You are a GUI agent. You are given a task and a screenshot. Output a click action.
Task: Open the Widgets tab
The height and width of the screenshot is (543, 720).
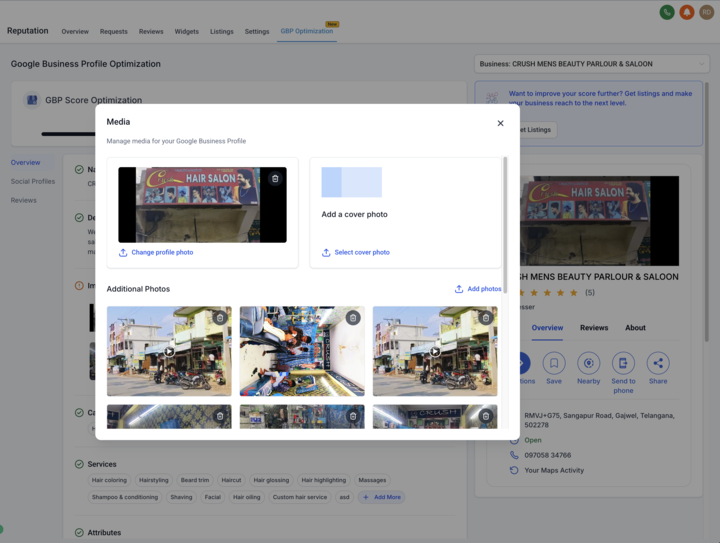pos(187,31)
